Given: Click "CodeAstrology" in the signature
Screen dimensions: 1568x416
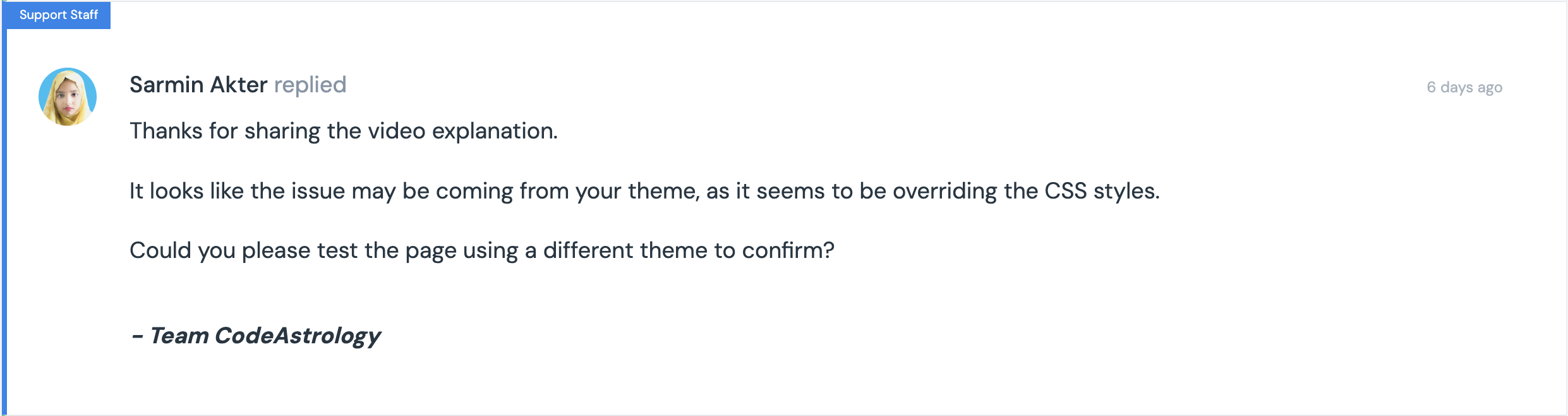Looking at the screenshot, I should point(298,335).
